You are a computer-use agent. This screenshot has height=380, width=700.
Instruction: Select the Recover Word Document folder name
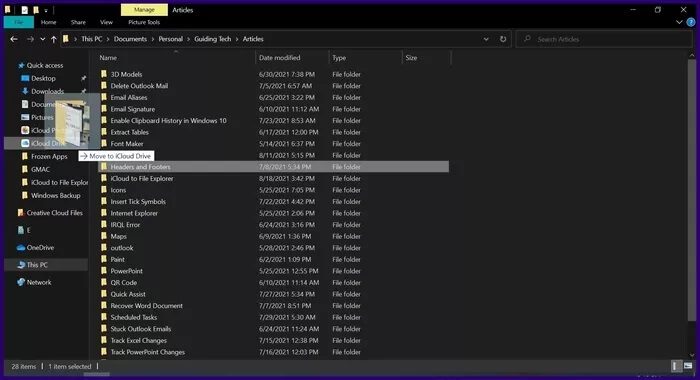tap(146, 306)
